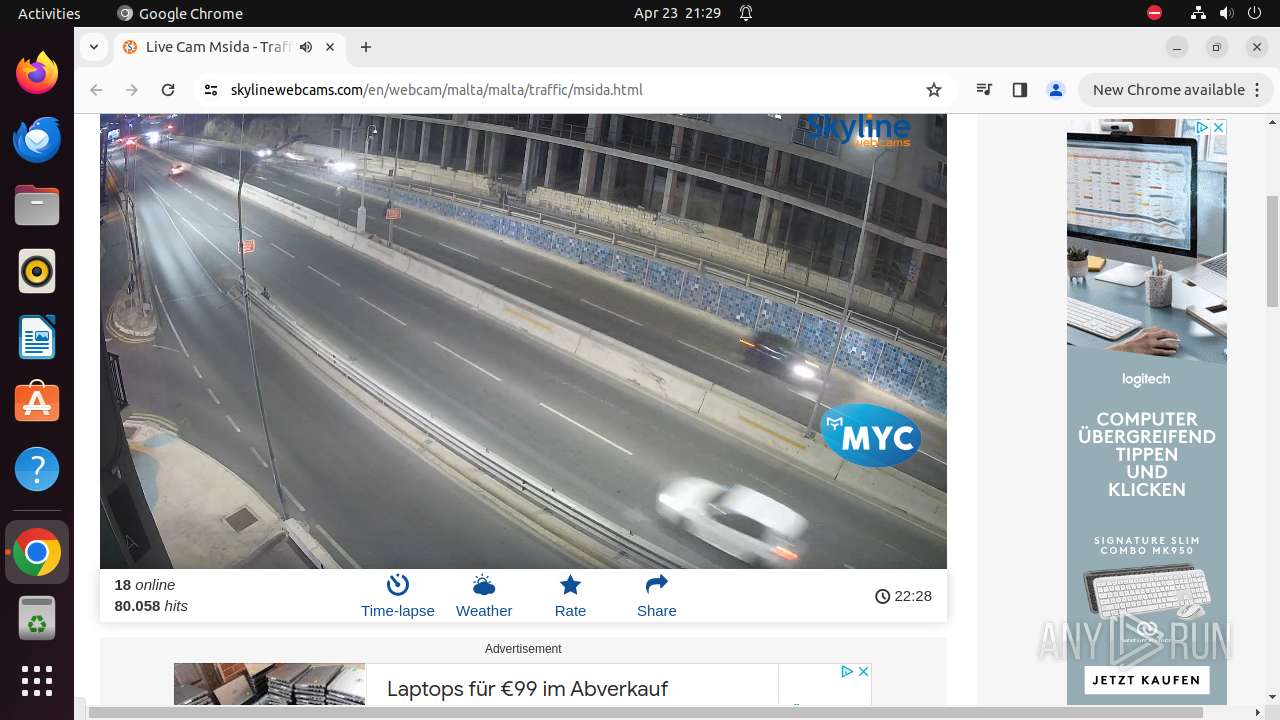Viewport: 1280px width, 720px height.
Task: Open media controls in Chrome toolbar
Action: 984,90
